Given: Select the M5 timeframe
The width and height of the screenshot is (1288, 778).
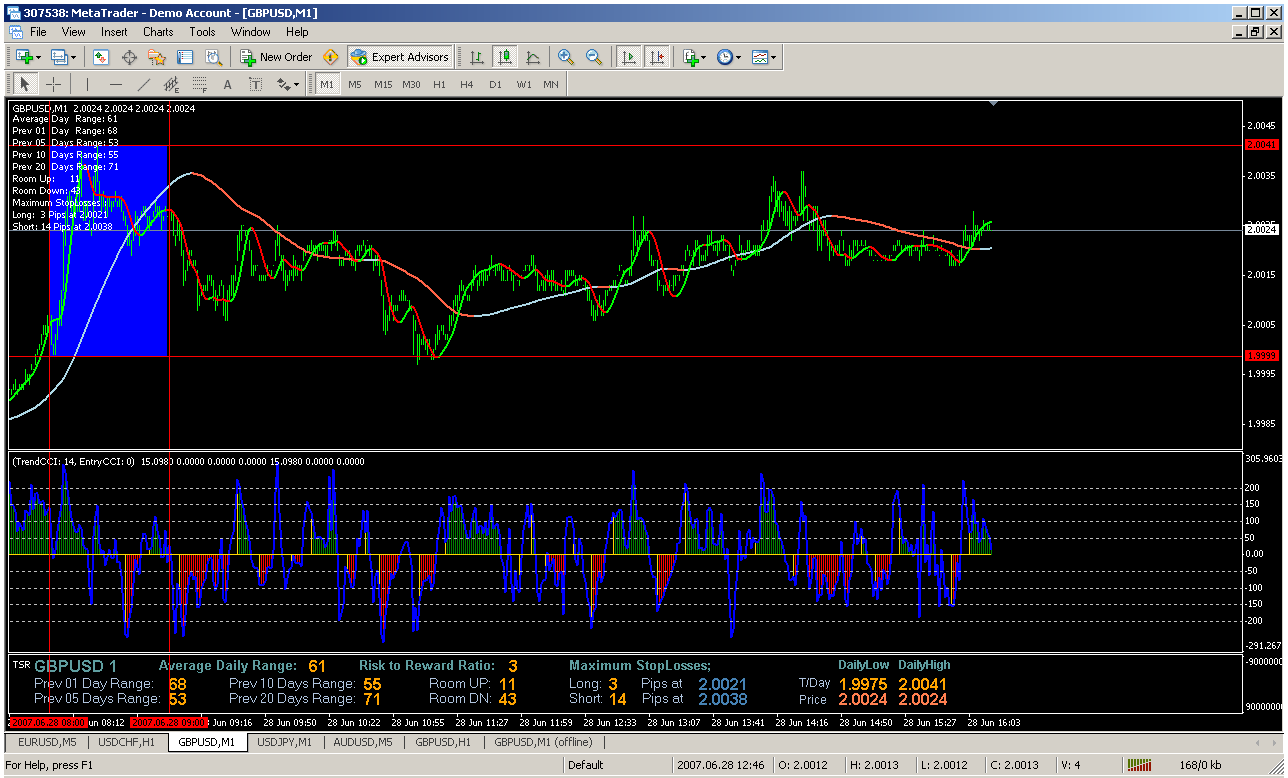Looking at the screenshot, I should click(355, 85).
